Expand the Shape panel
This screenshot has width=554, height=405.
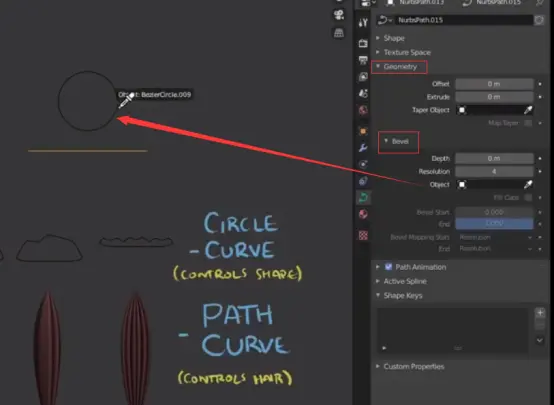click(378, 38)
